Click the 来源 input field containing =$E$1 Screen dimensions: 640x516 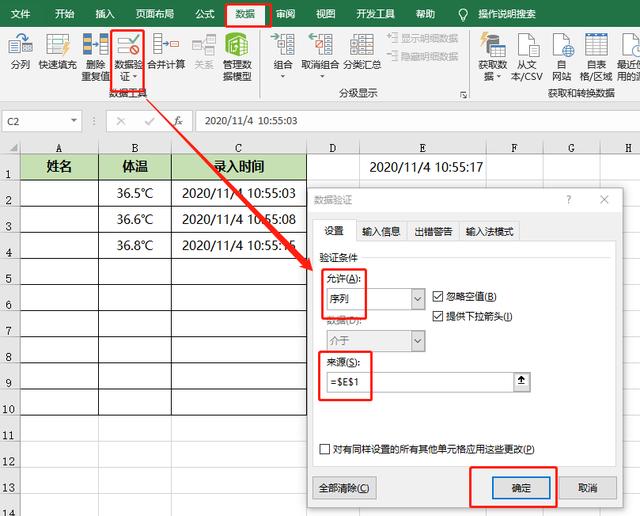pos(416,381)
